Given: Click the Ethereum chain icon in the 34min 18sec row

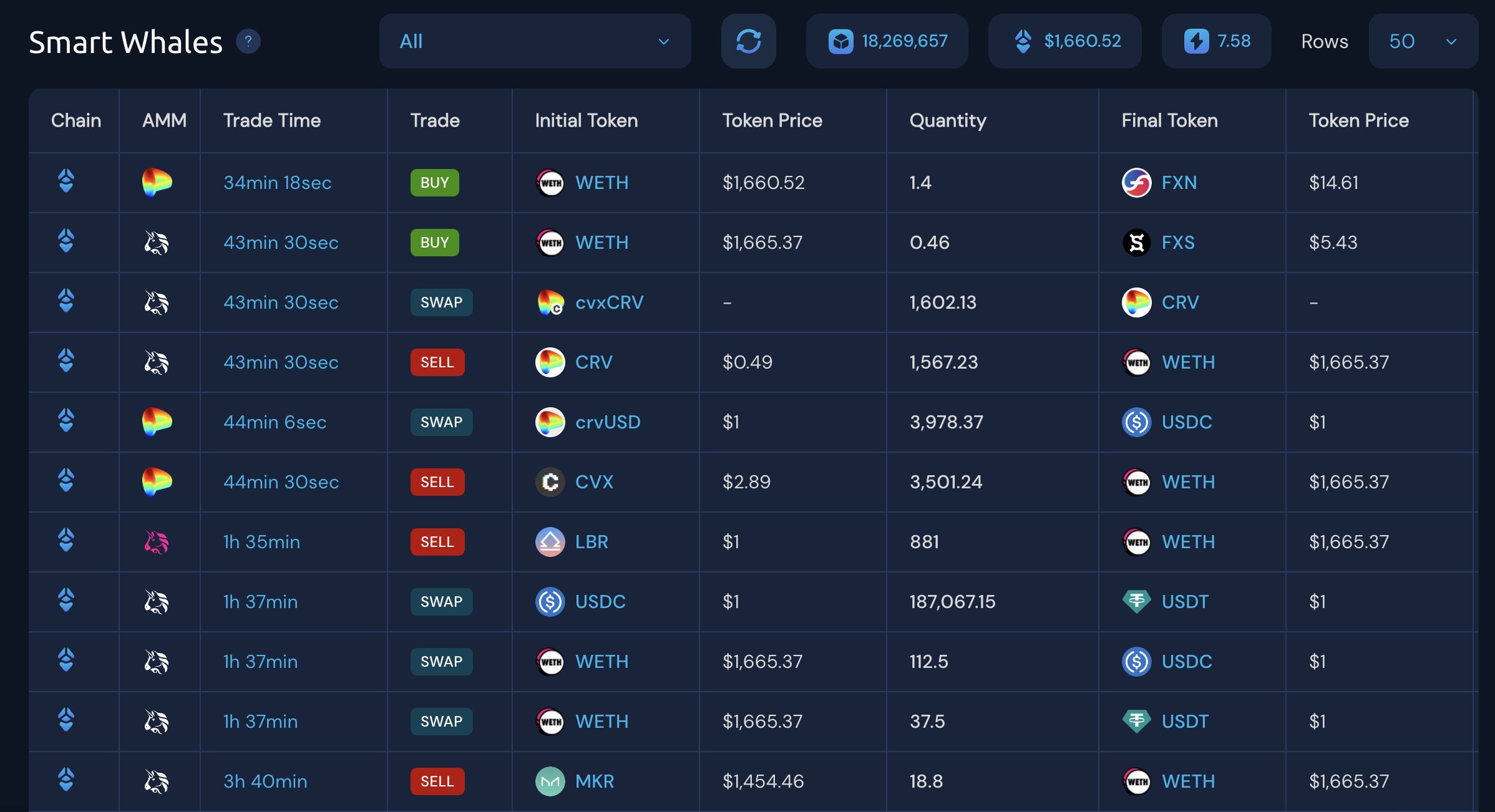Looking at the screenshot, I should click(x=66, y=181).
